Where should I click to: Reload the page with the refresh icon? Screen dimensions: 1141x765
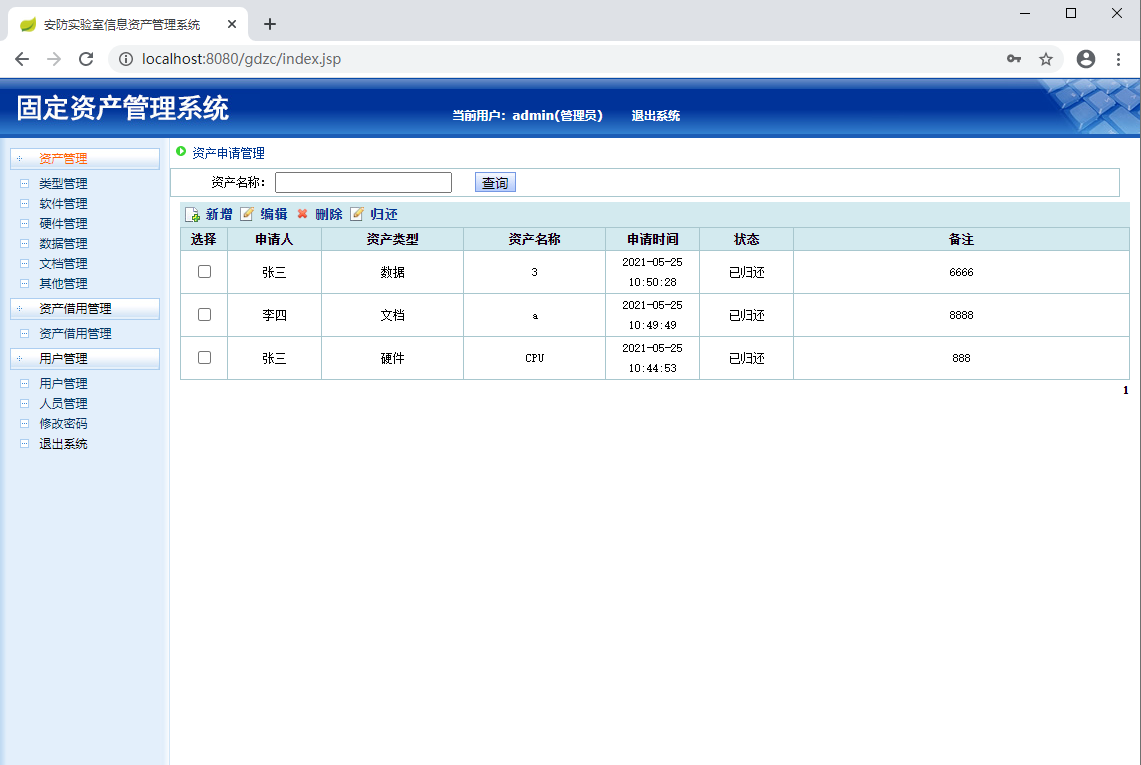coord(86,59)
